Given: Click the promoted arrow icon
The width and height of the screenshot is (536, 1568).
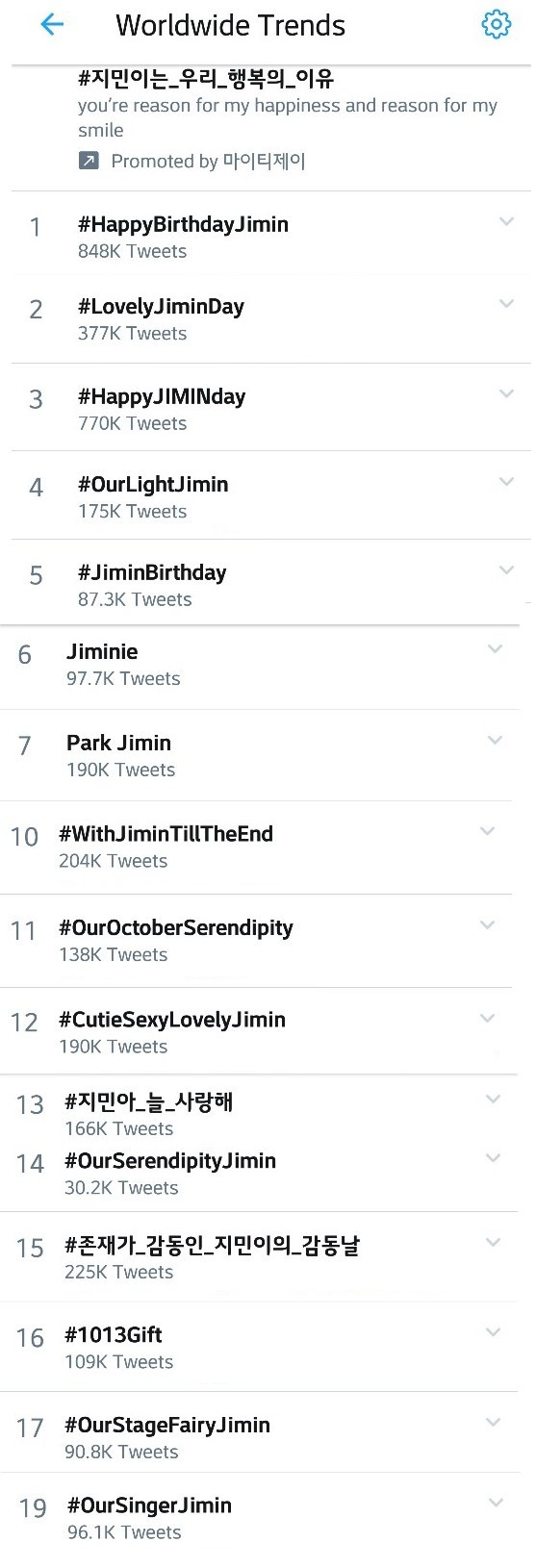Looking at the screenshot, I should tap(89, 161).
